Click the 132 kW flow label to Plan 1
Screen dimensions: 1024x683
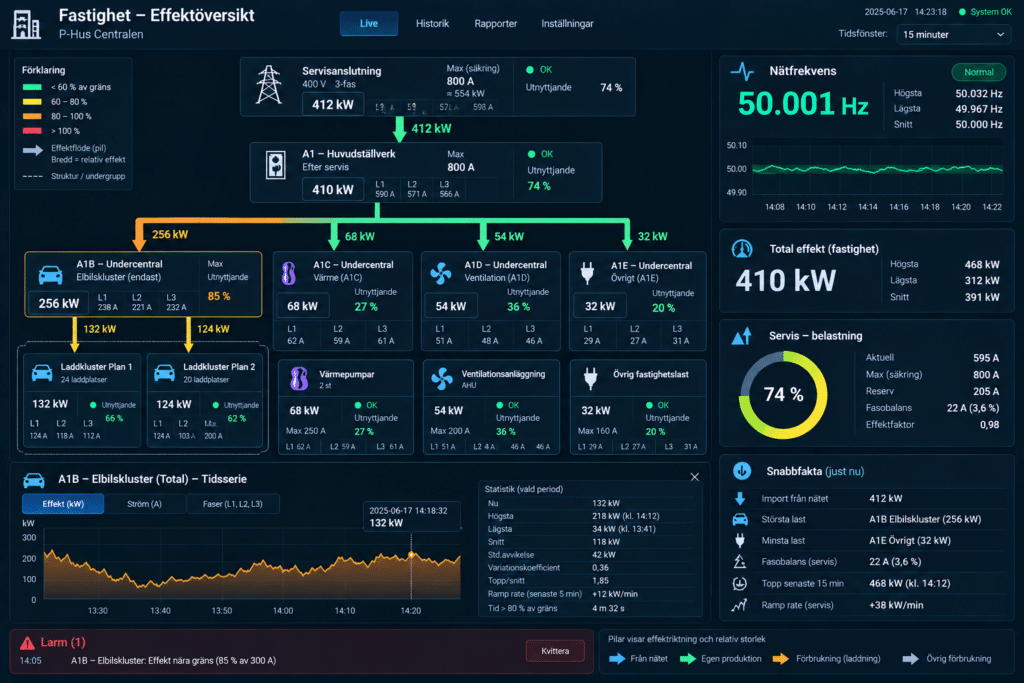point(100,329)
